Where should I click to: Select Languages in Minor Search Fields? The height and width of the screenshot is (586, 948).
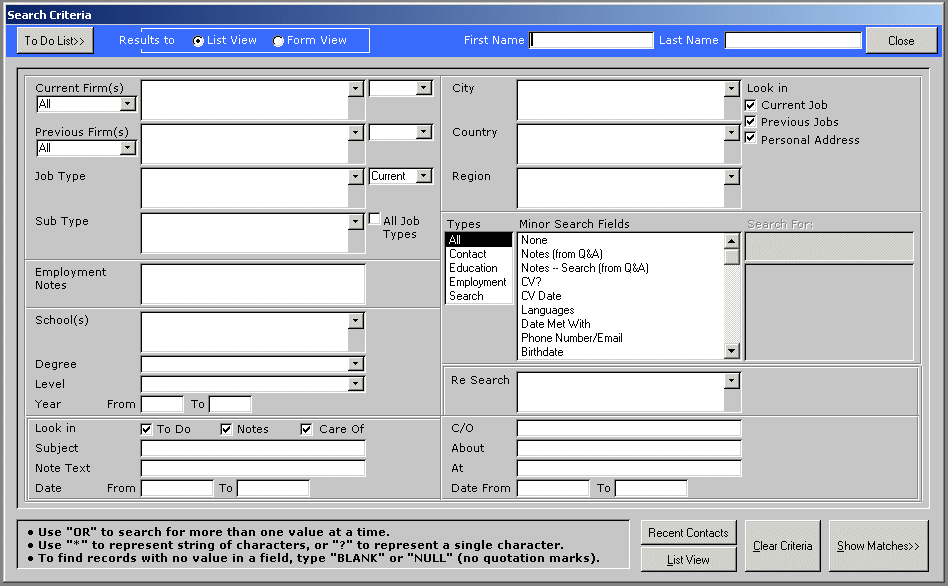click(622, 310)
